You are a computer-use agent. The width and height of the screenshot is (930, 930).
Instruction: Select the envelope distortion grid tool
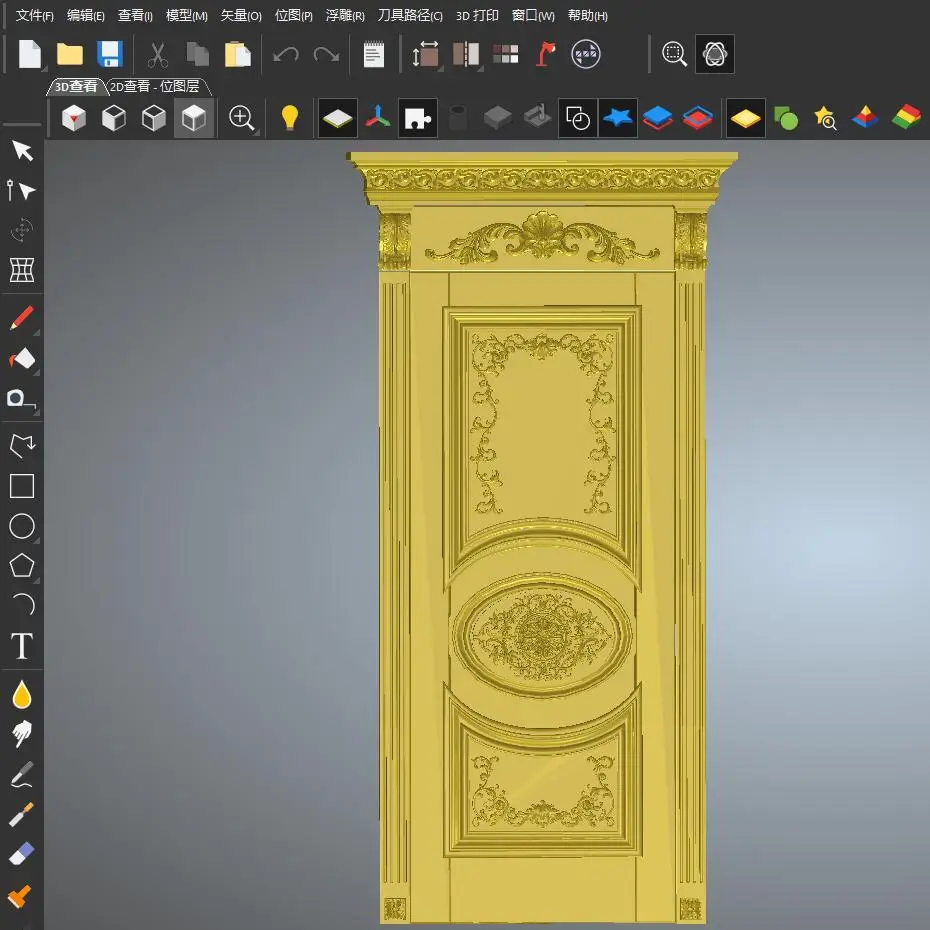click(x=22, y=270)
